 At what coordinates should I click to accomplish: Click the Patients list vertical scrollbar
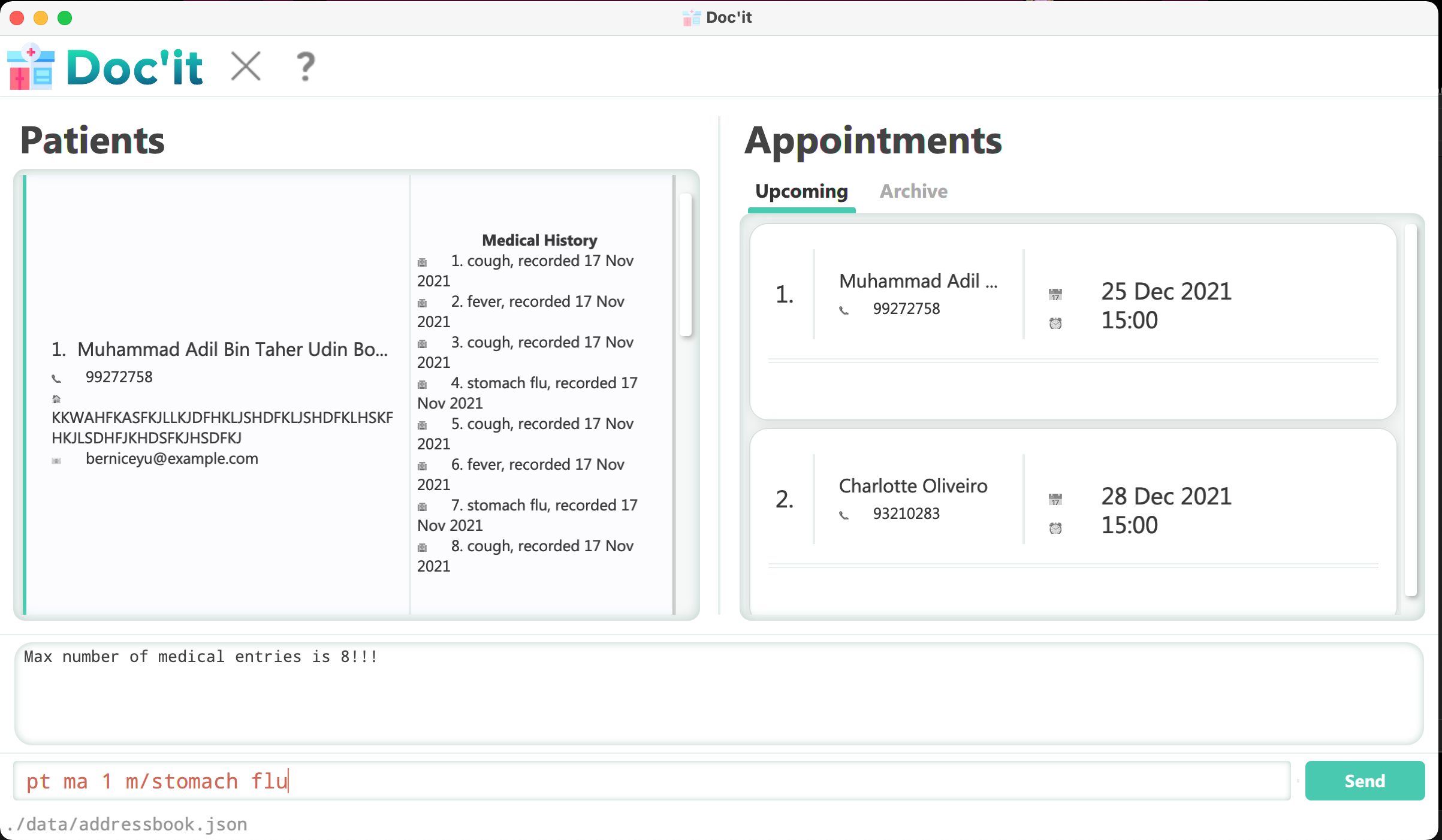coord(686,264)
